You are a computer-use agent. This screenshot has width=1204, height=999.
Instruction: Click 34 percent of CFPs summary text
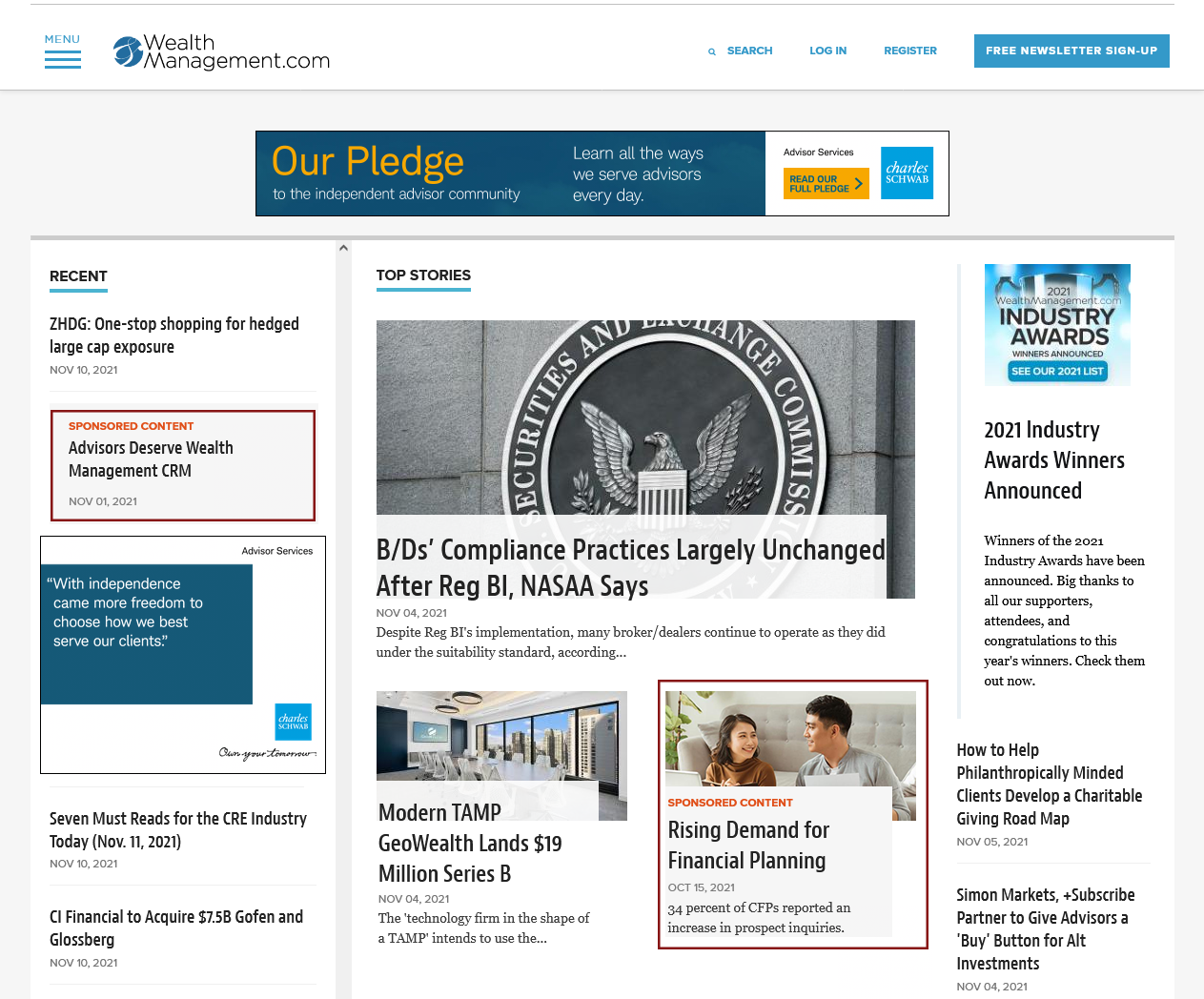(759, 918)
